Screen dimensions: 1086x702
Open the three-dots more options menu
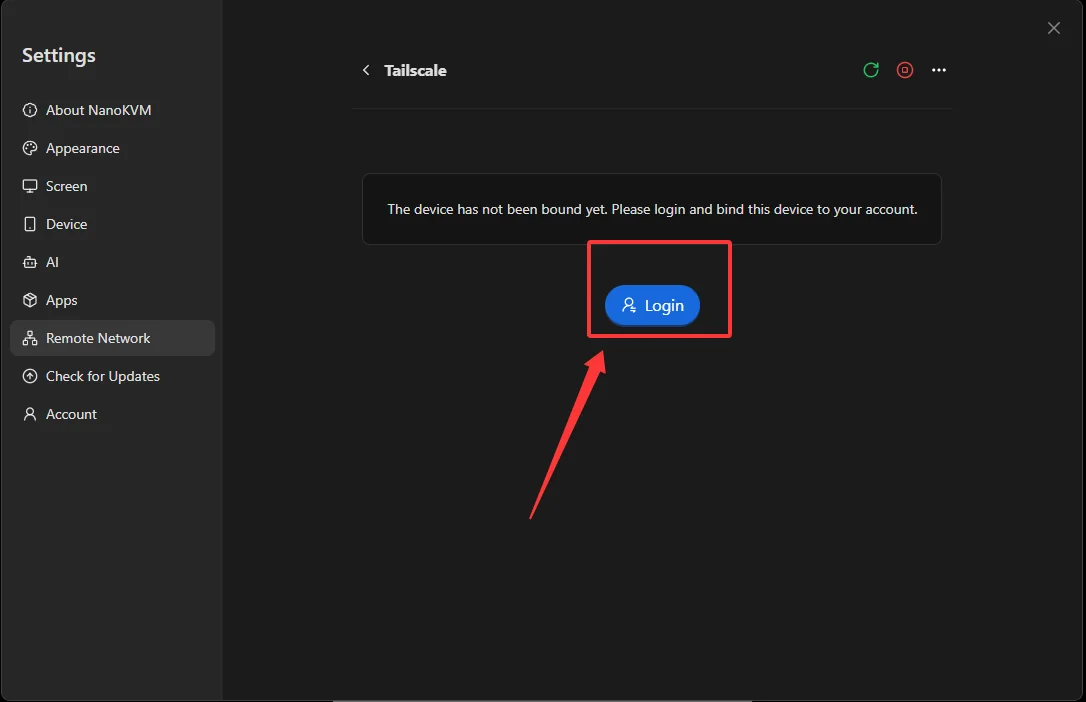938,70
